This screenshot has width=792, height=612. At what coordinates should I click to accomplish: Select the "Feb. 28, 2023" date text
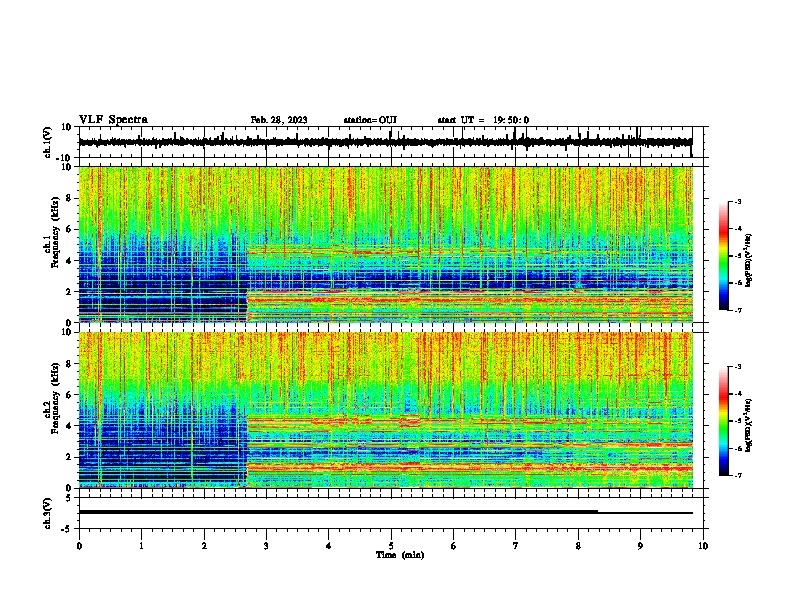click(279, 120)
